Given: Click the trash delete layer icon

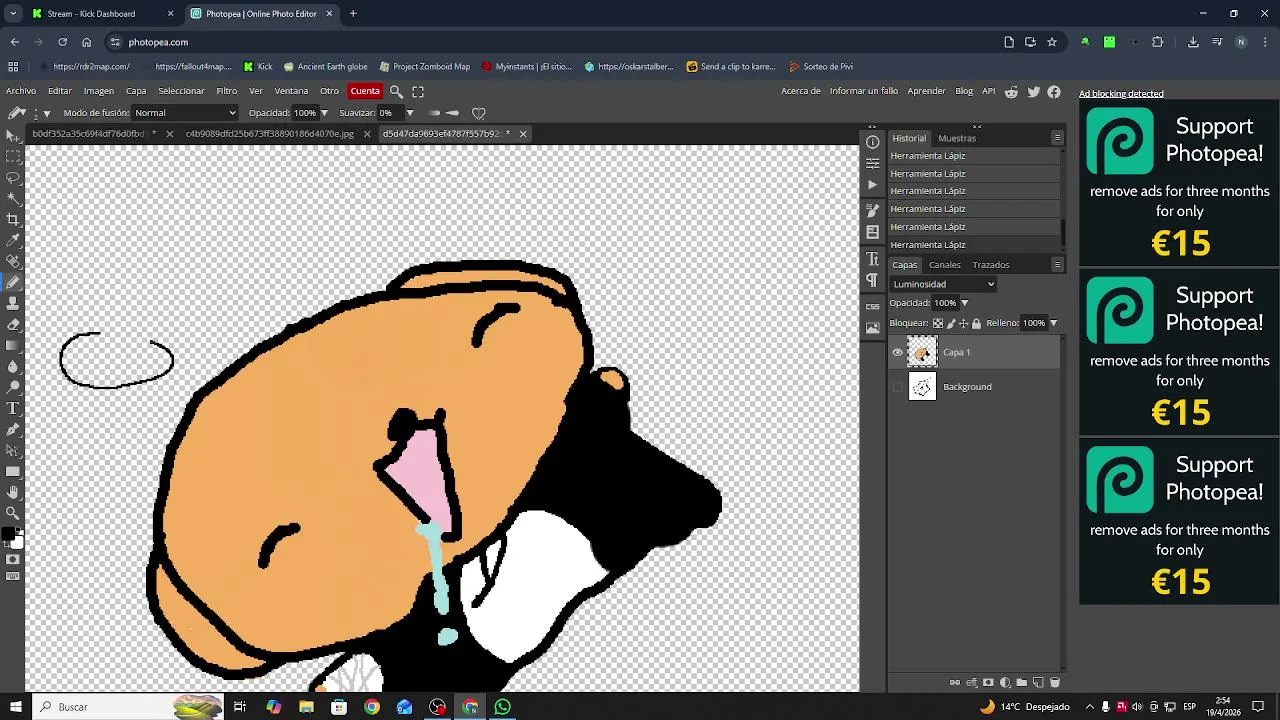Looking at the screenshot, I should click(x=1054, y=683).
